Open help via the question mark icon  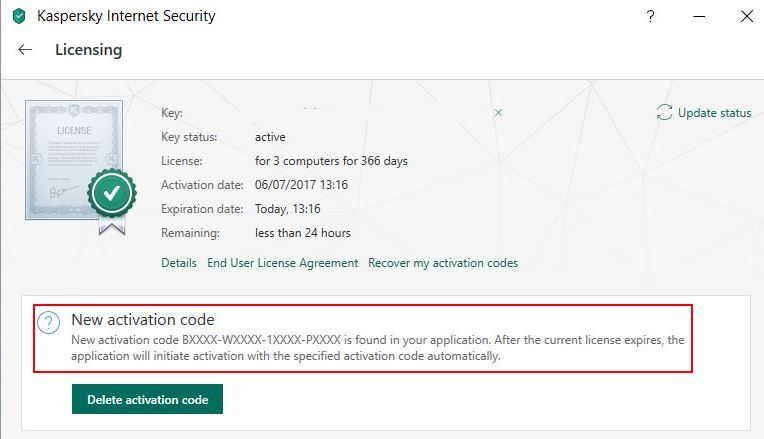coord(650,17)
